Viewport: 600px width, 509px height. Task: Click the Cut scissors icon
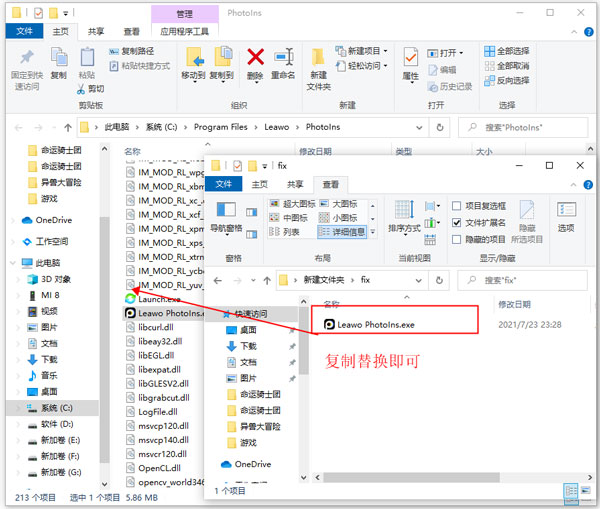click(81, 90)
